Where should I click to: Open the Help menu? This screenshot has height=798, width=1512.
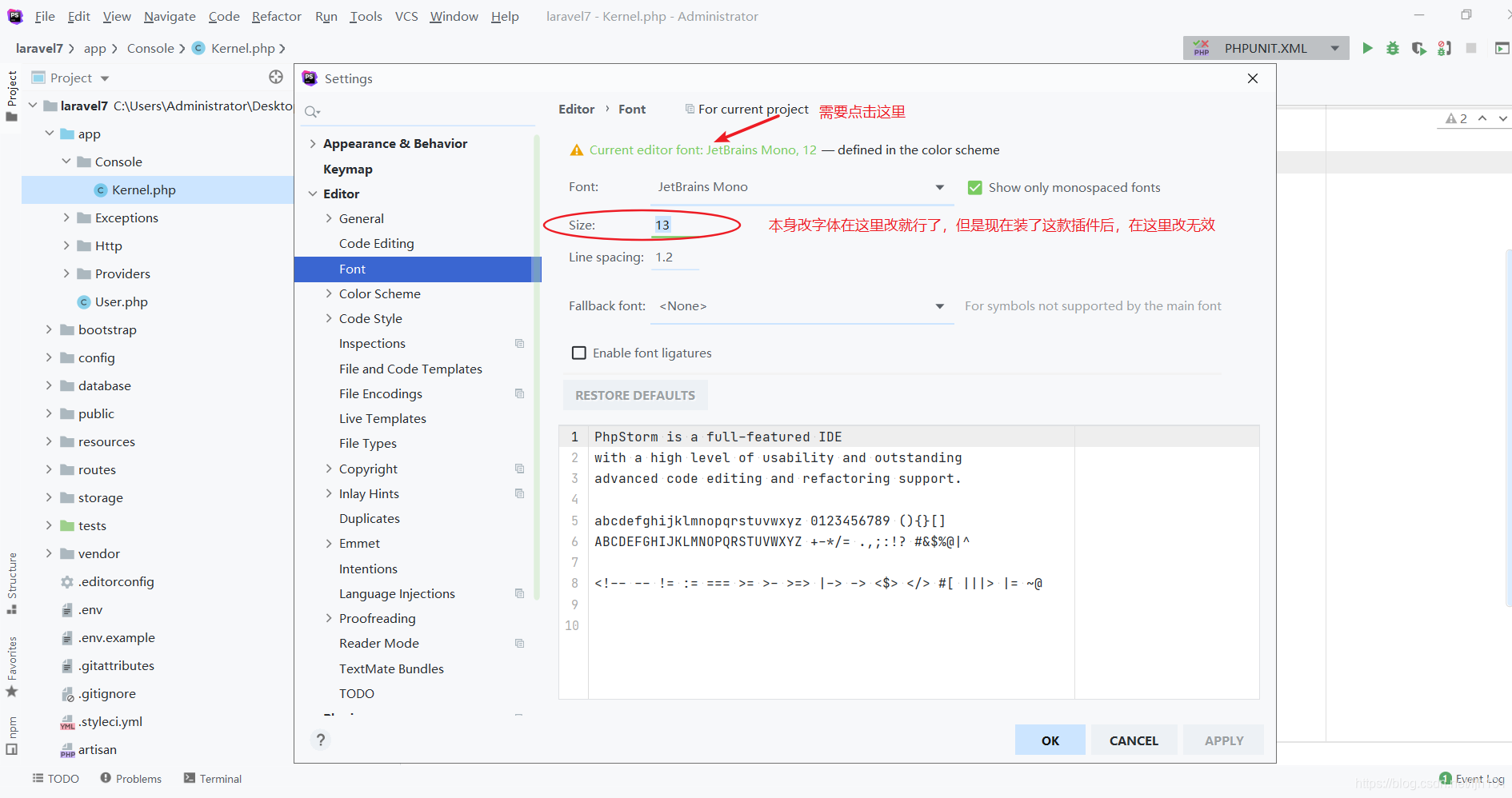click(x=505, y=16)
